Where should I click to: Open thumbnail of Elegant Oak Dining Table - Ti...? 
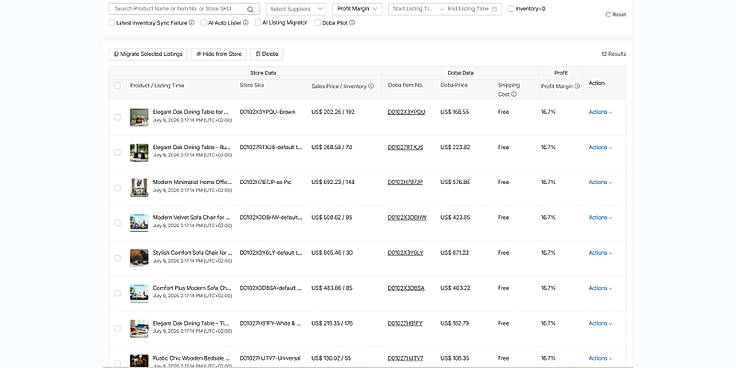coord(139,329)
